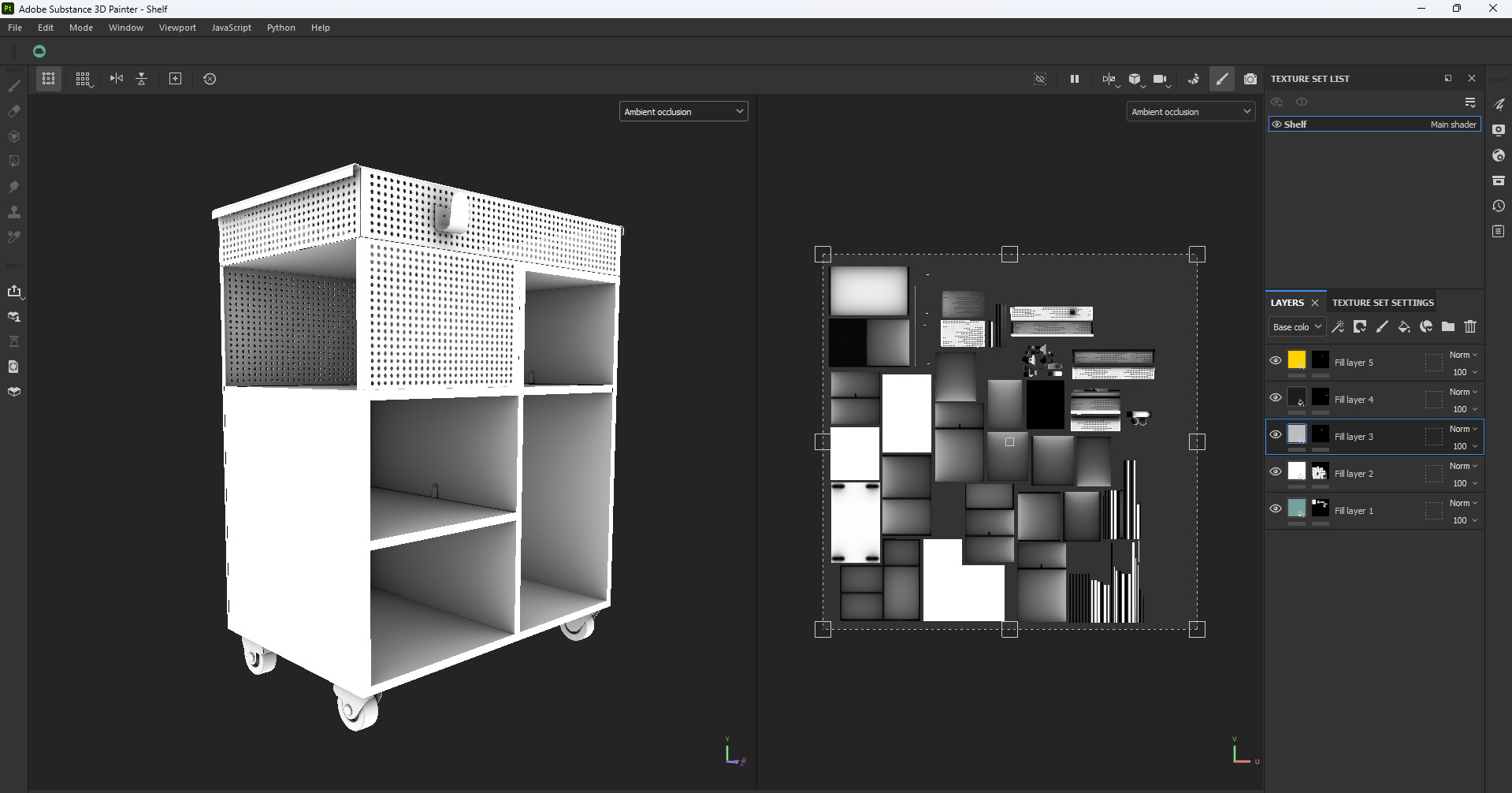Select the Eraser tool
Screen dimensions: 1512x793
point(14,111)
